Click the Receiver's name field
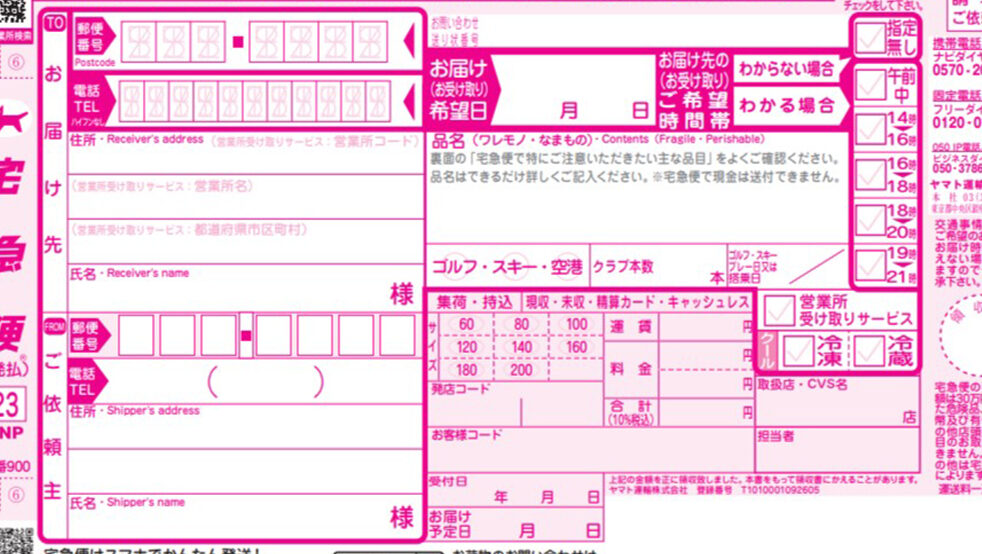982x554 pixels. tap(246, 289)
